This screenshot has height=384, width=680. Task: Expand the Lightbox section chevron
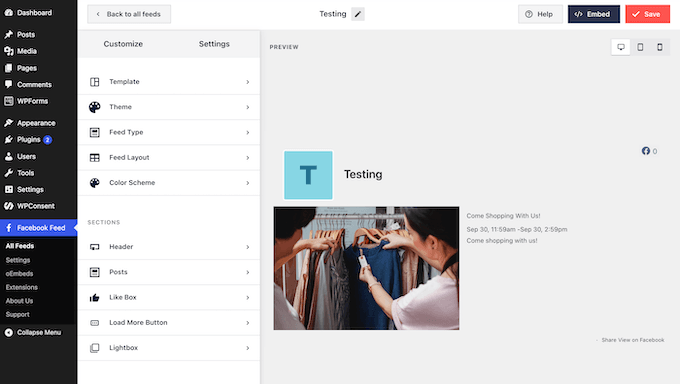(248, 348)
